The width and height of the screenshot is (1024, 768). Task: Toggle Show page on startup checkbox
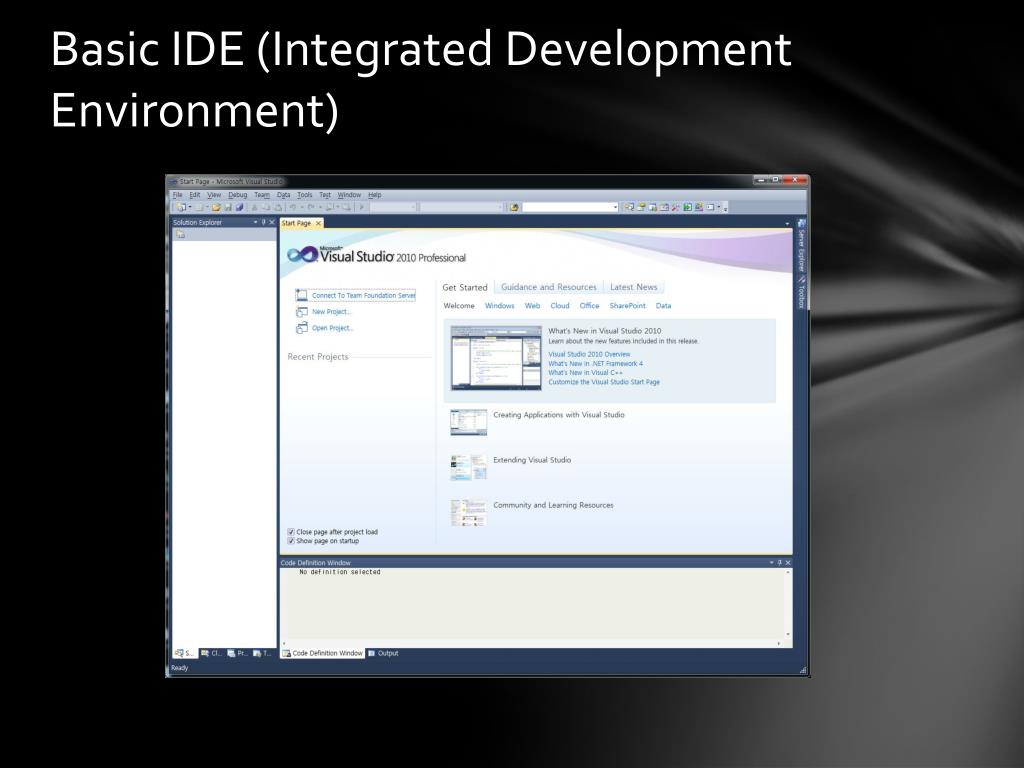[x=291, y=541]
